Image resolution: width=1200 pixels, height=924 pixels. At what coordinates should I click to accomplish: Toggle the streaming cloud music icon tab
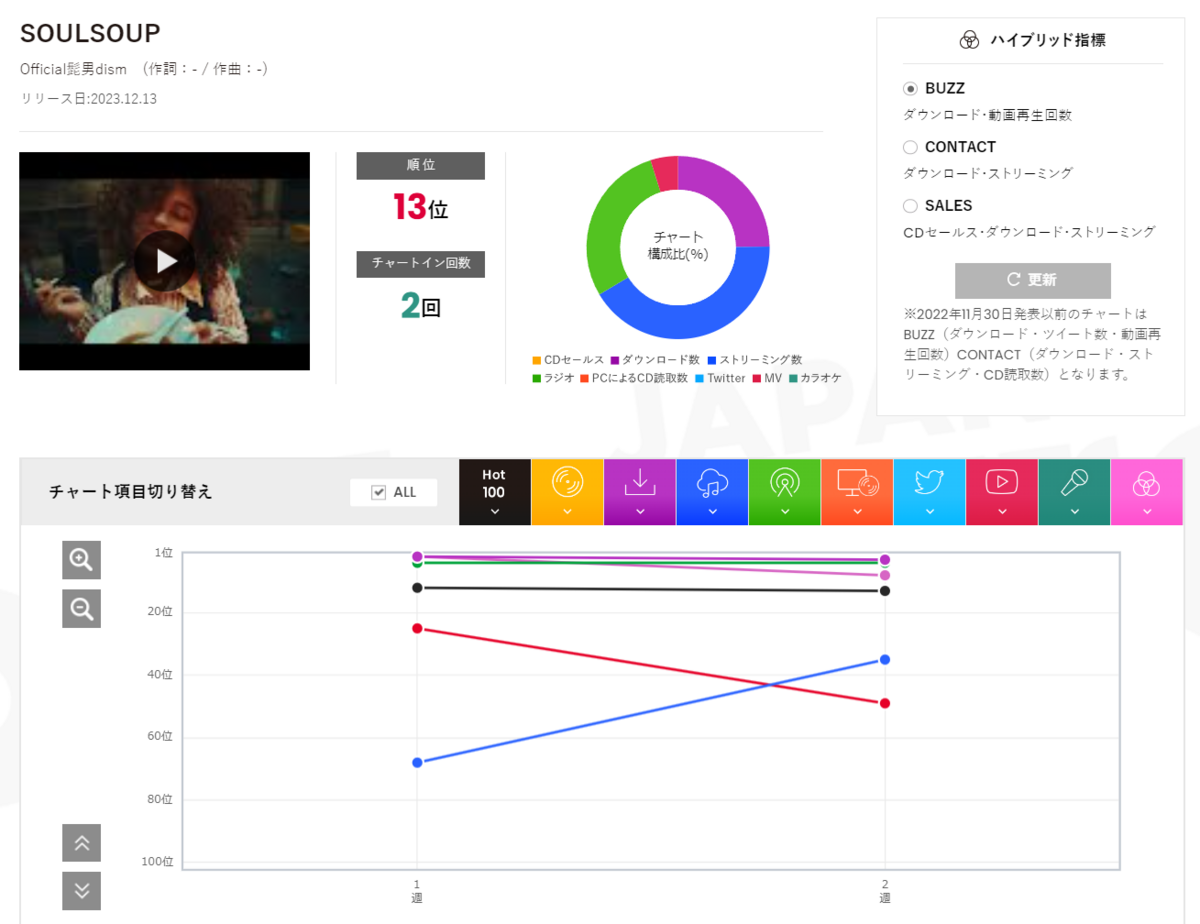coord(712,492)
